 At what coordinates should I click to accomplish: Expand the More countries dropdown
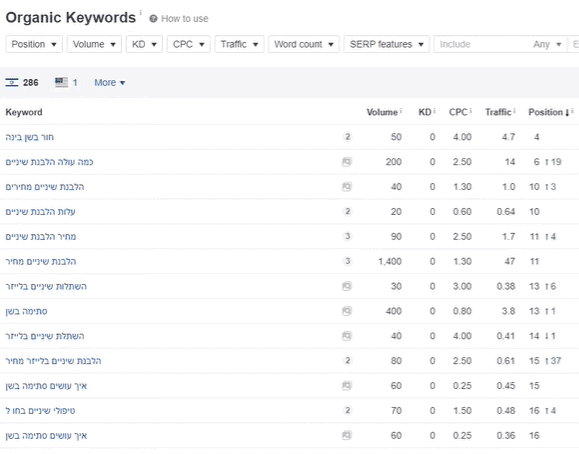click(110, 82)
